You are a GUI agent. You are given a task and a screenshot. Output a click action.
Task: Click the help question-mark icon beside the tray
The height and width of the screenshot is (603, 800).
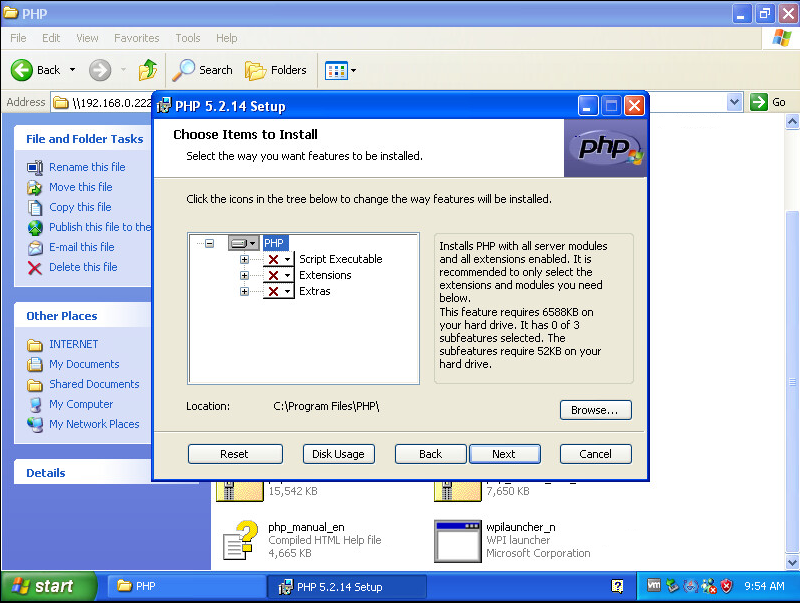pyautogui.click(x=617, y=587)
